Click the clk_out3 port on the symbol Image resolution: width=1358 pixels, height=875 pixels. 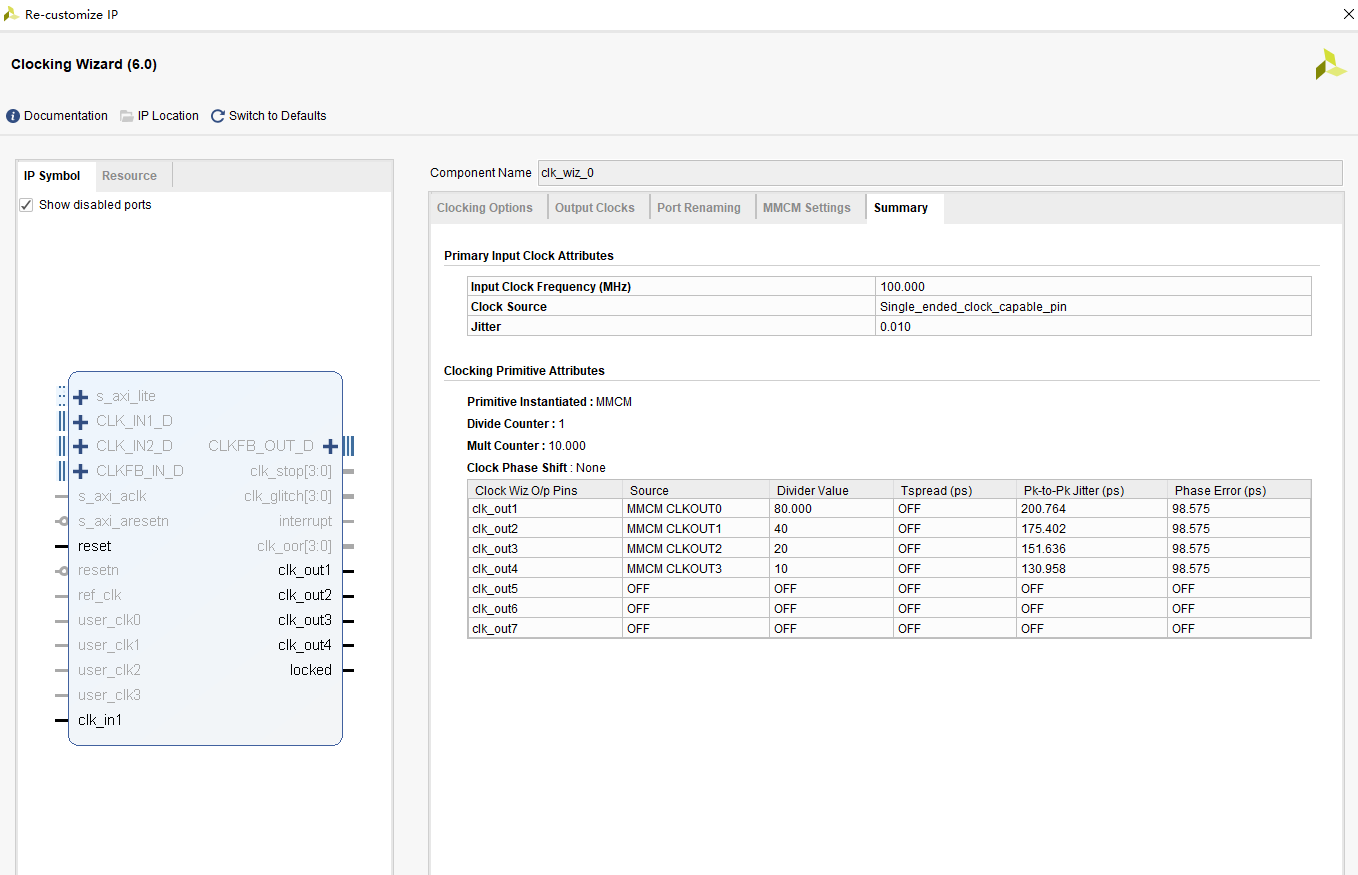pyautogui.click(x=305, y=621)
